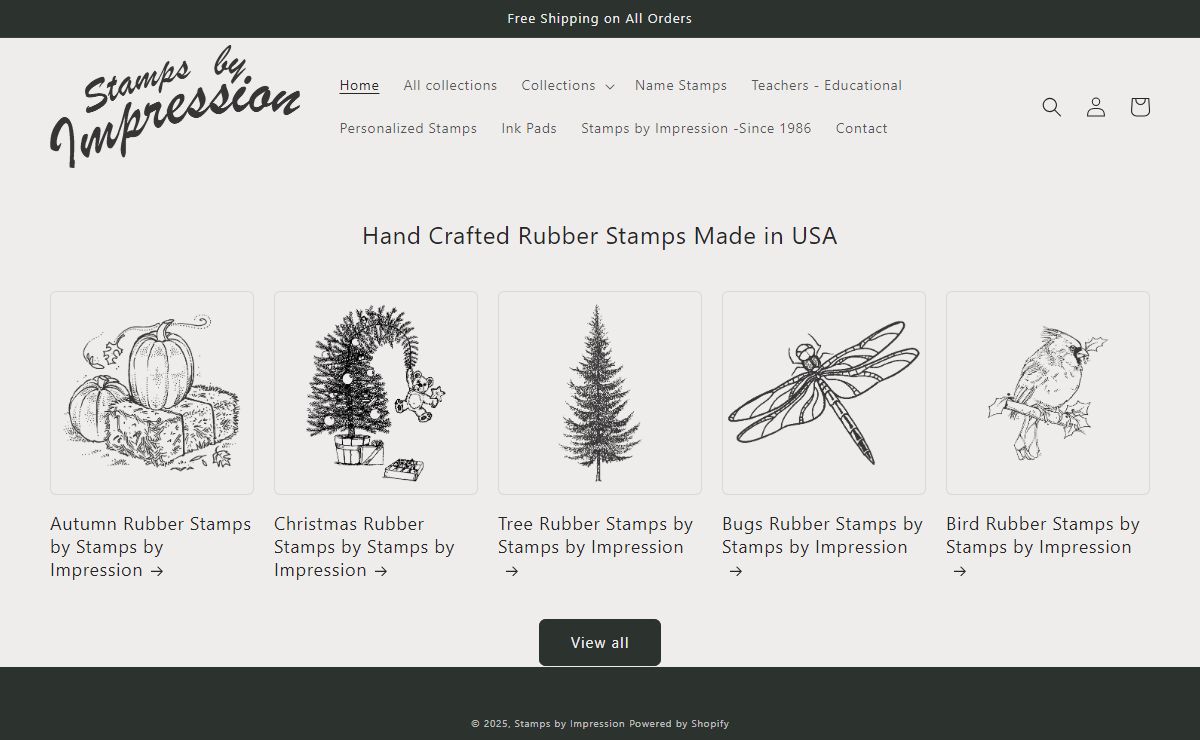Open the account login icon
Image resolution: width=1200 pixels, height=740 pixels.
click(x=1096, y=107)
